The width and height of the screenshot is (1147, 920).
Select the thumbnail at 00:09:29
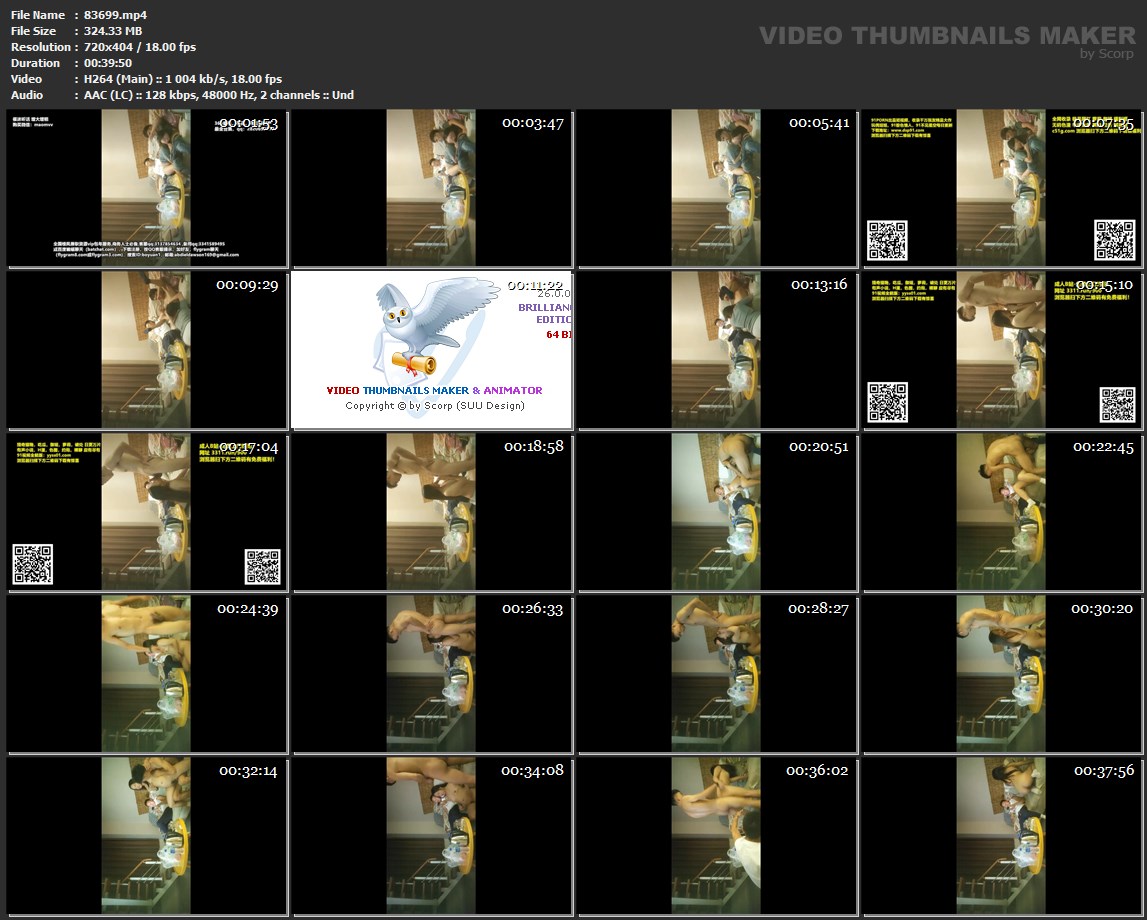click(x=146, y=350)
